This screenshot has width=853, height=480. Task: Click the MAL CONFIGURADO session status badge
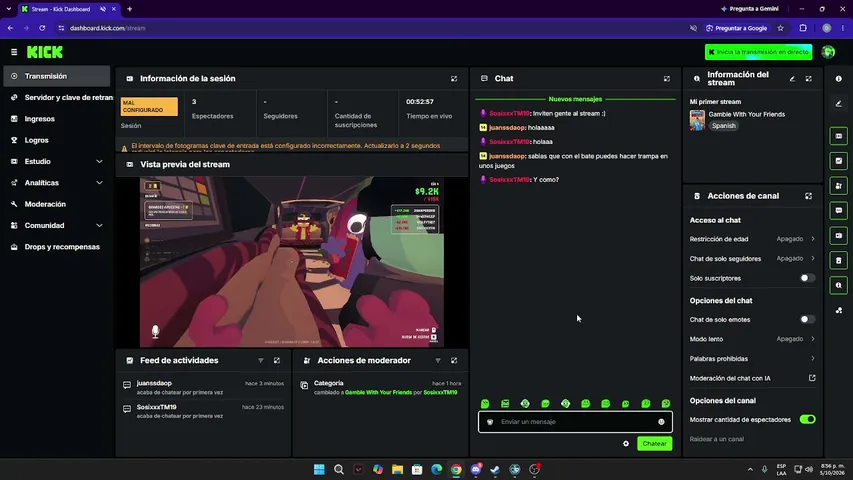149,106
